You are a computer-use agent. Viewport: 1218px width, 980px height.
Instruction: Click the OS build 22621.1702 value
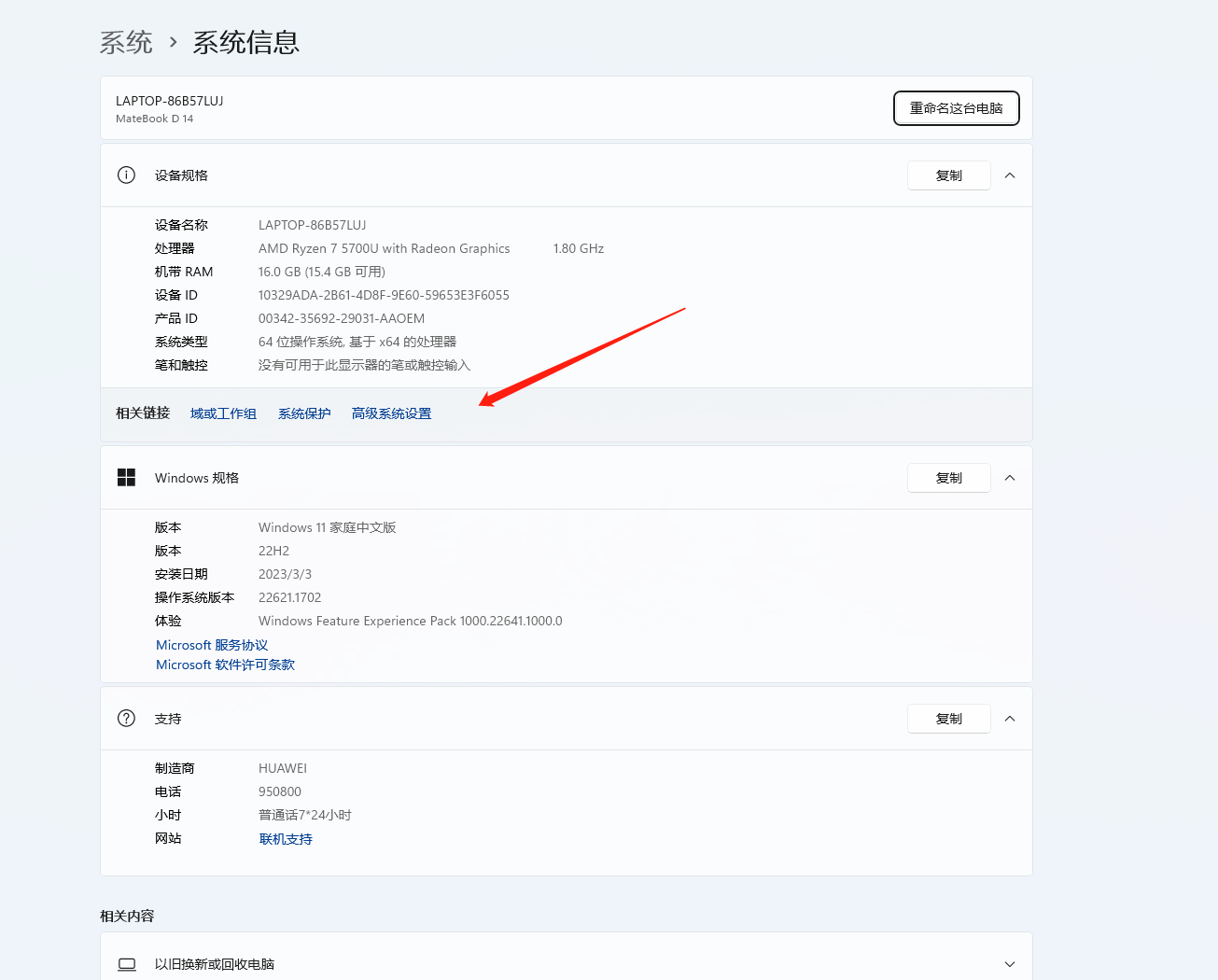pyautogui.click(x=290, y=597)
